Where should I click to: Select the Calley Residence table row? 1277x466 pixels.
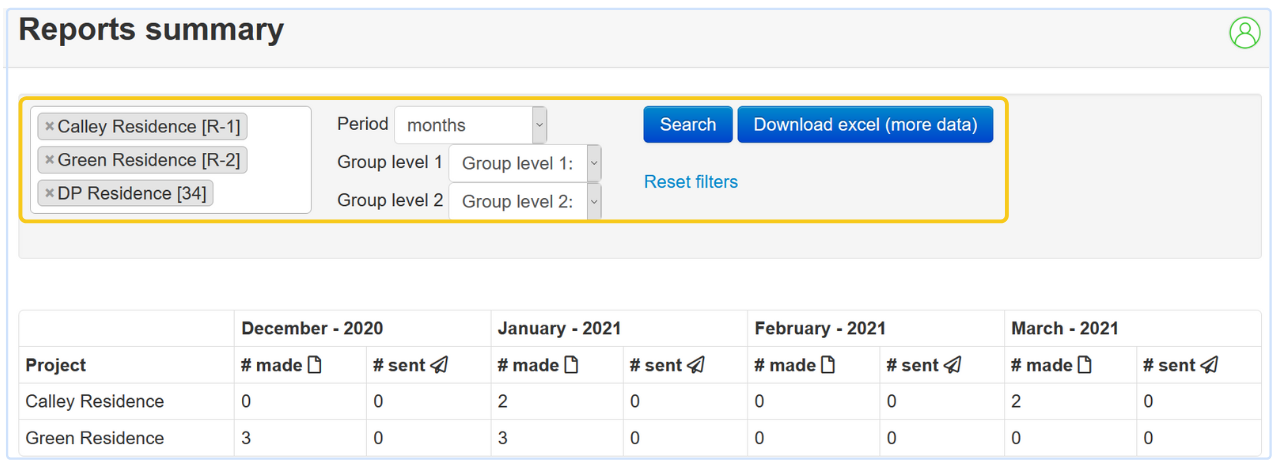(95, 402)
